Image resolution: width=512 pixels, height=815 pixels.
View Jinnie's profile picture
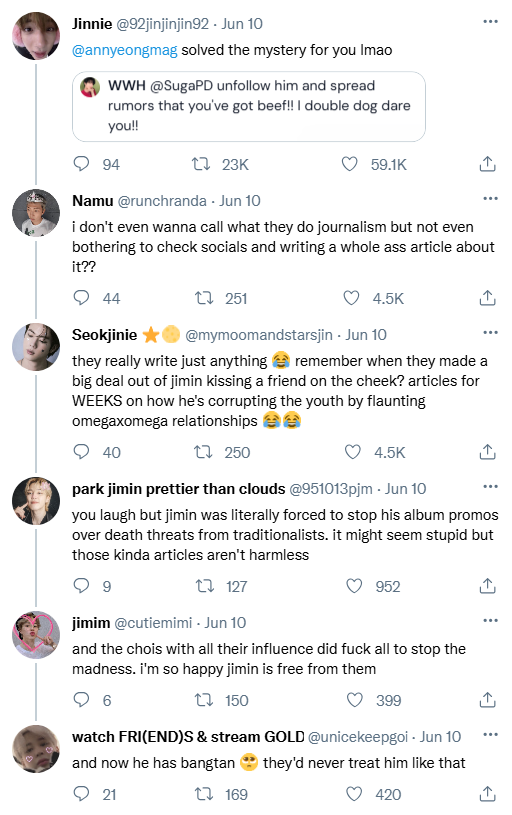[x=36, y=36]
